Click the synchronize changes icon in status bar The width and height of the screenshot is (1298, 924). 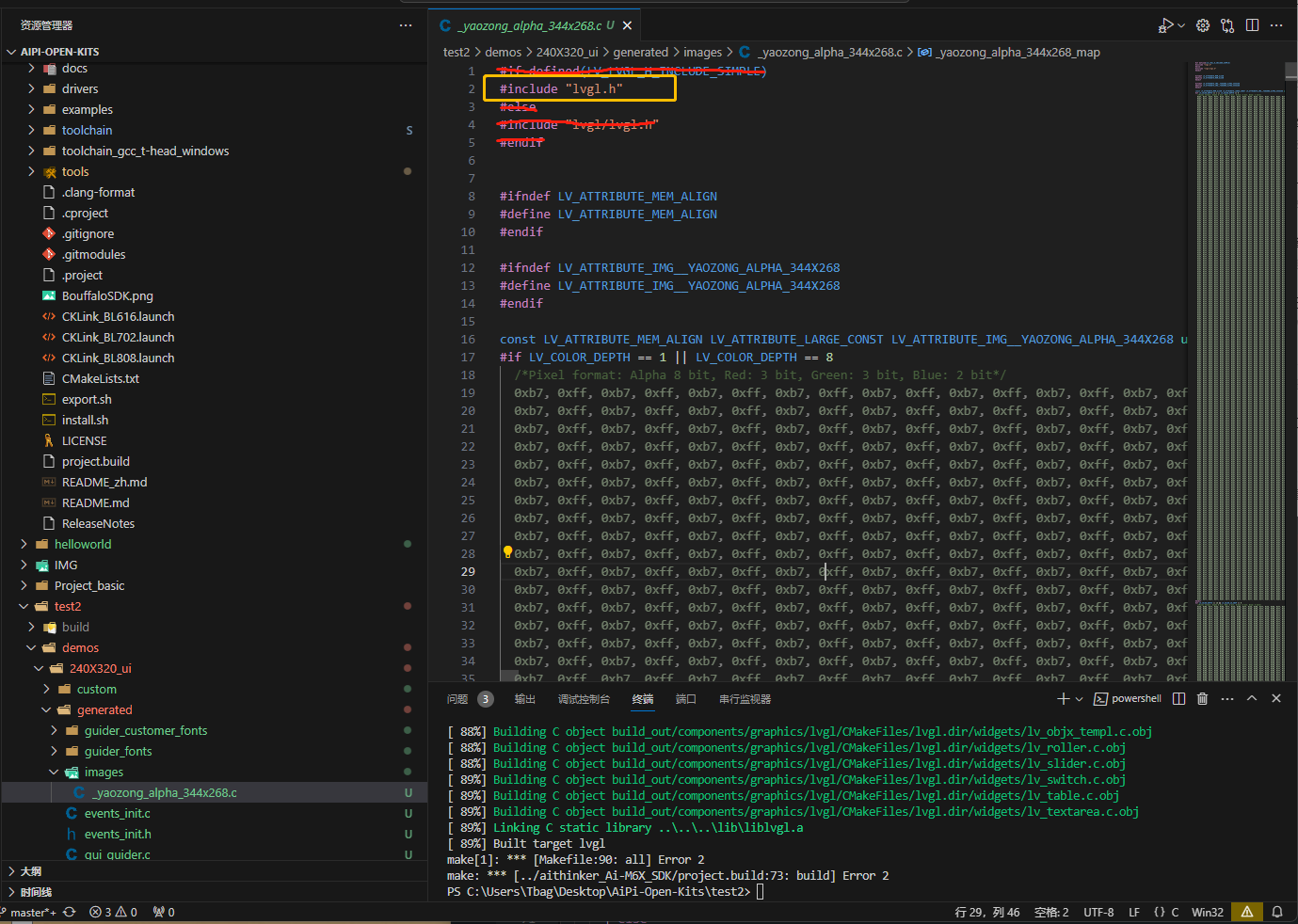69,912
